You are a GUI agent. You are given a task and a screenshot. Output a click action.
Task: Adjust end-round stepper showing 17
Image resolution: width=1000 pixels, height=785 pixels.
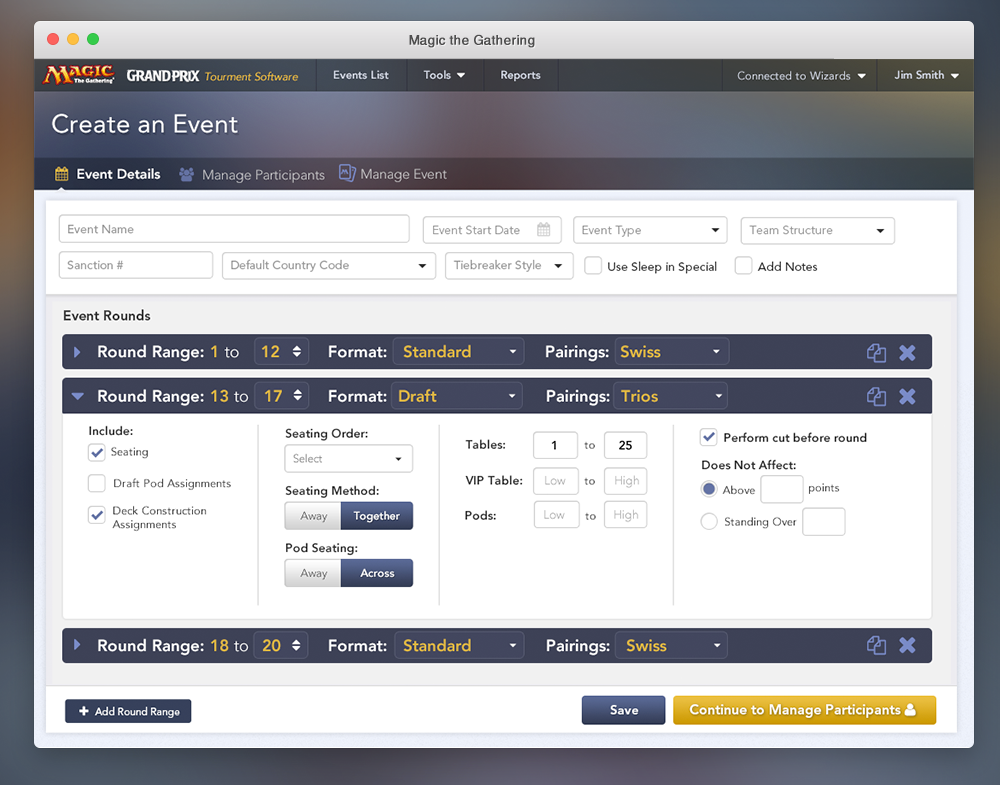click(x=297, y=396)
